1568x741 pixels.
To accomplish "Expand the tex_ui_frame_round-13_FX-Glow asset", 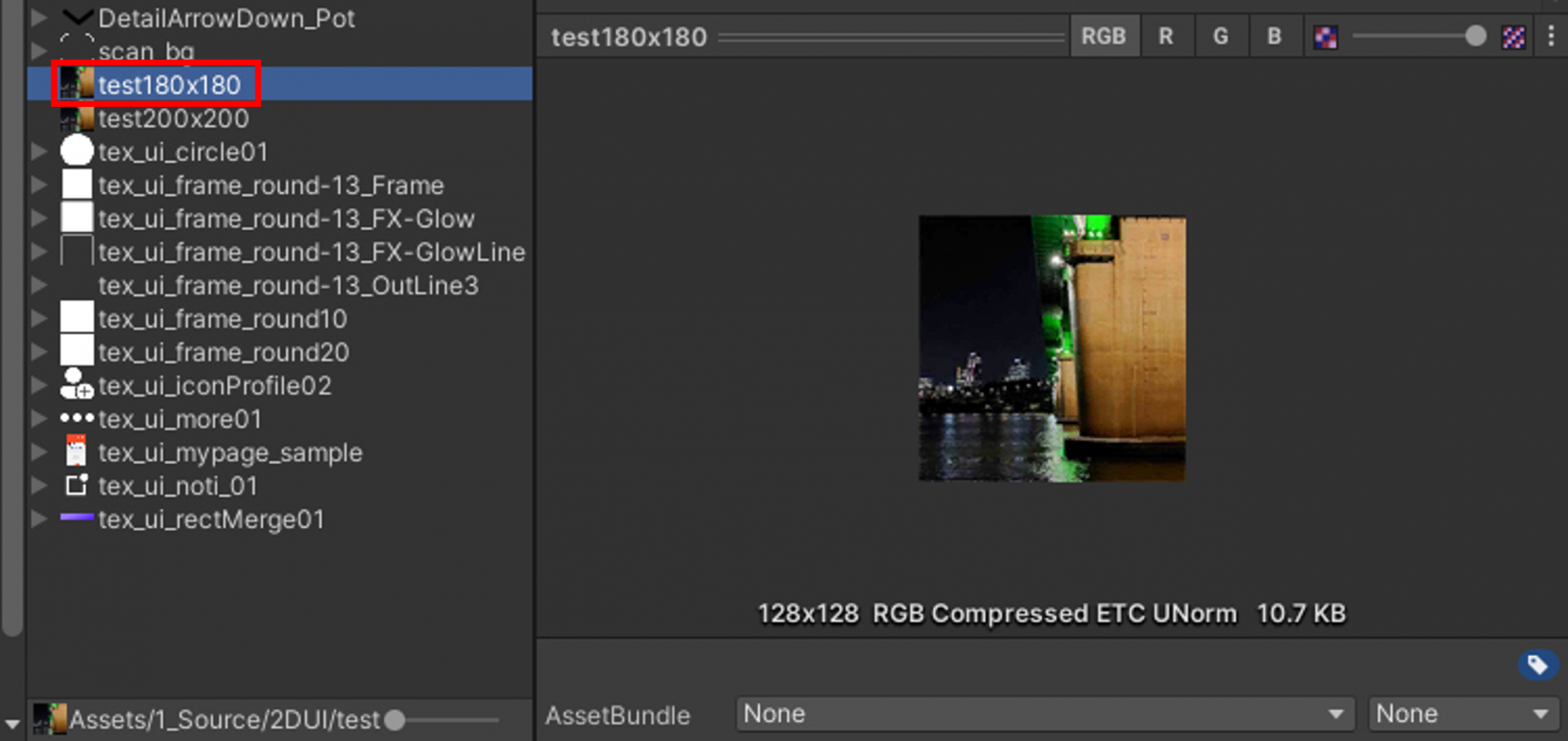I will (38, 218).
